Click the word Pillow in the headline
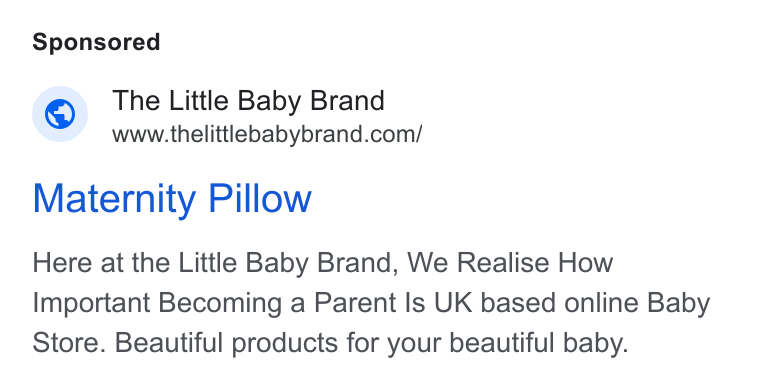Viewport: 760px width, 386px height. (260, 198)
